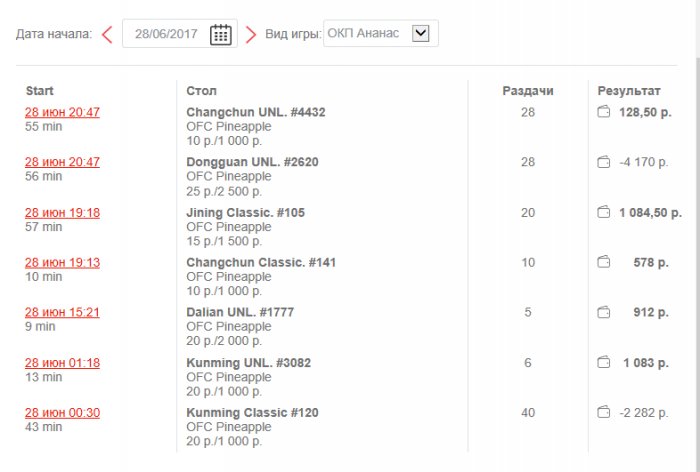Click the Start column header

coord(39,91)
